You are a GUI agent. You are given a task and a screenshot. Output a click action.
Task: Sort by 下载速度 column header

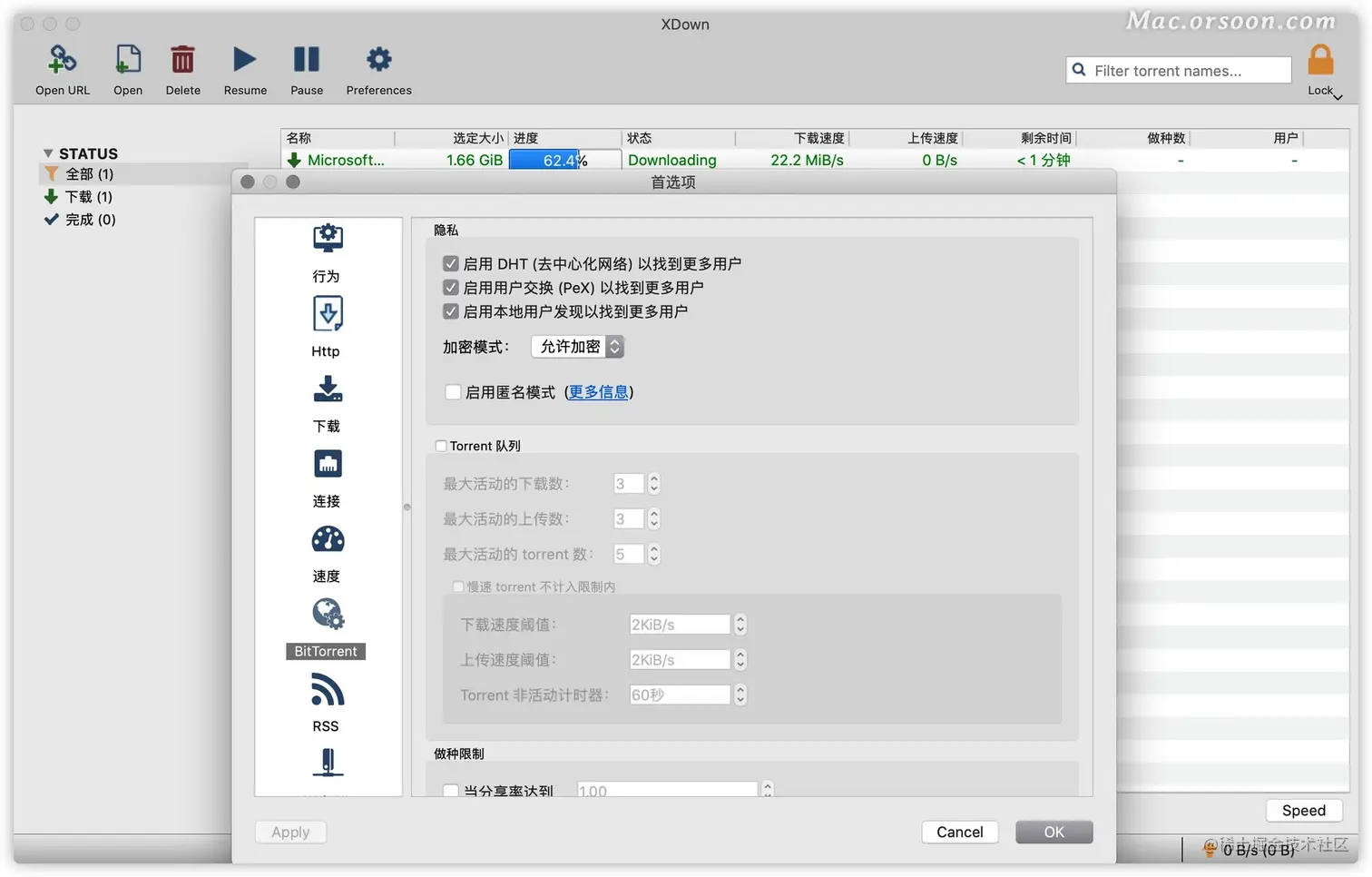tap(792, 138)
